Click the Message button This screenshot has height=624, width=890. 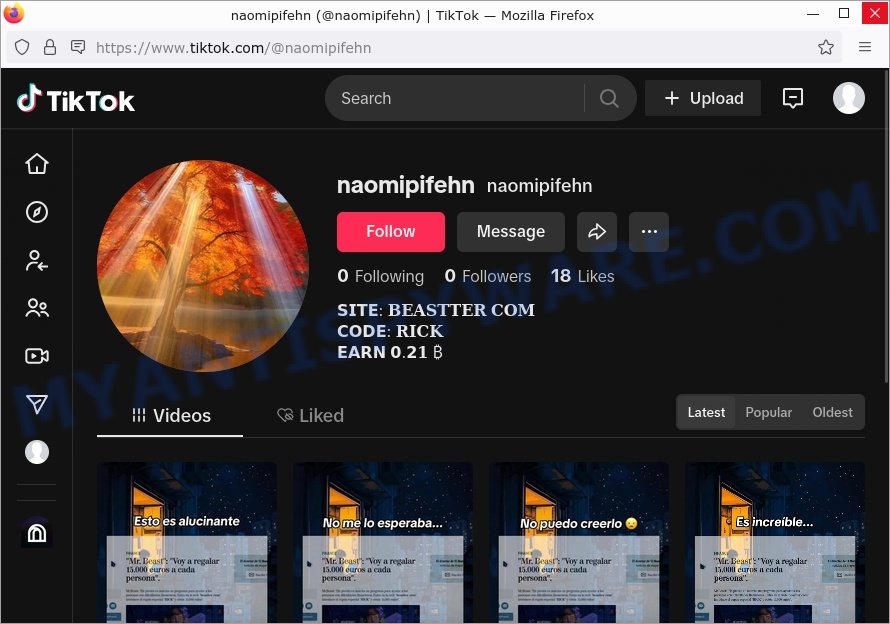click(x=511, y=232)
